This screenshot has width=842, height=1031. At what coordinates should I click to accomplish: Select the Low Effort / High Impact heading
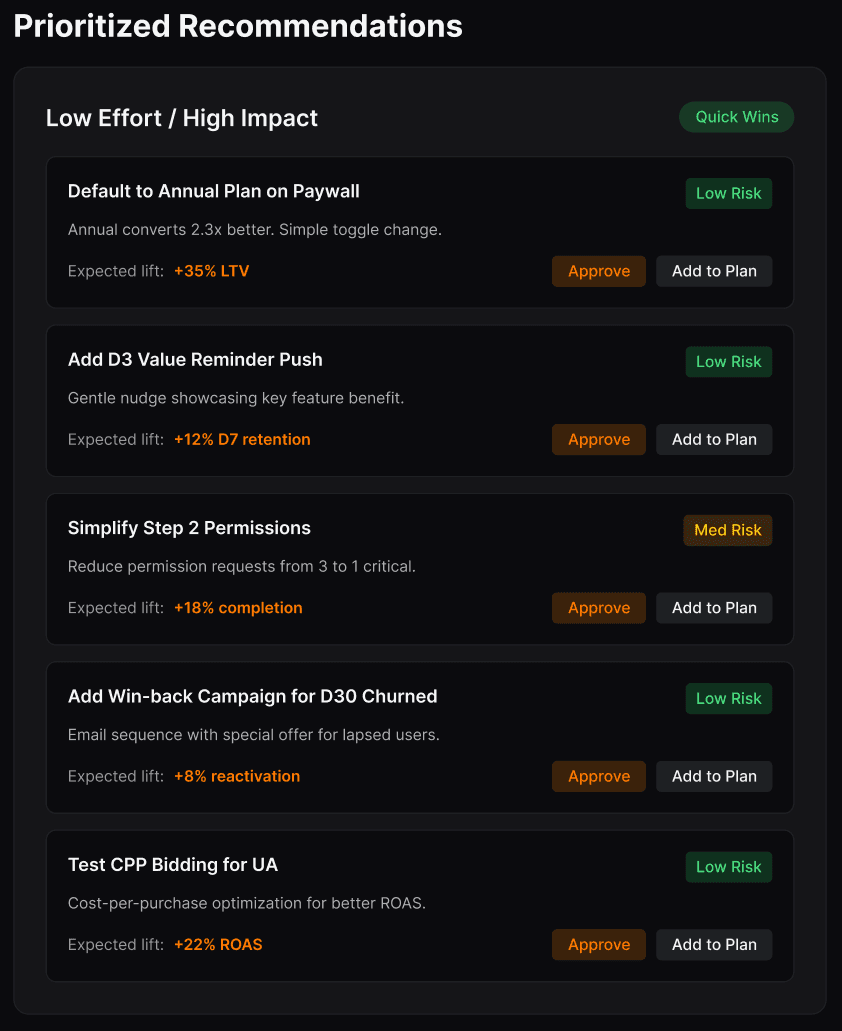click(182, 118)
